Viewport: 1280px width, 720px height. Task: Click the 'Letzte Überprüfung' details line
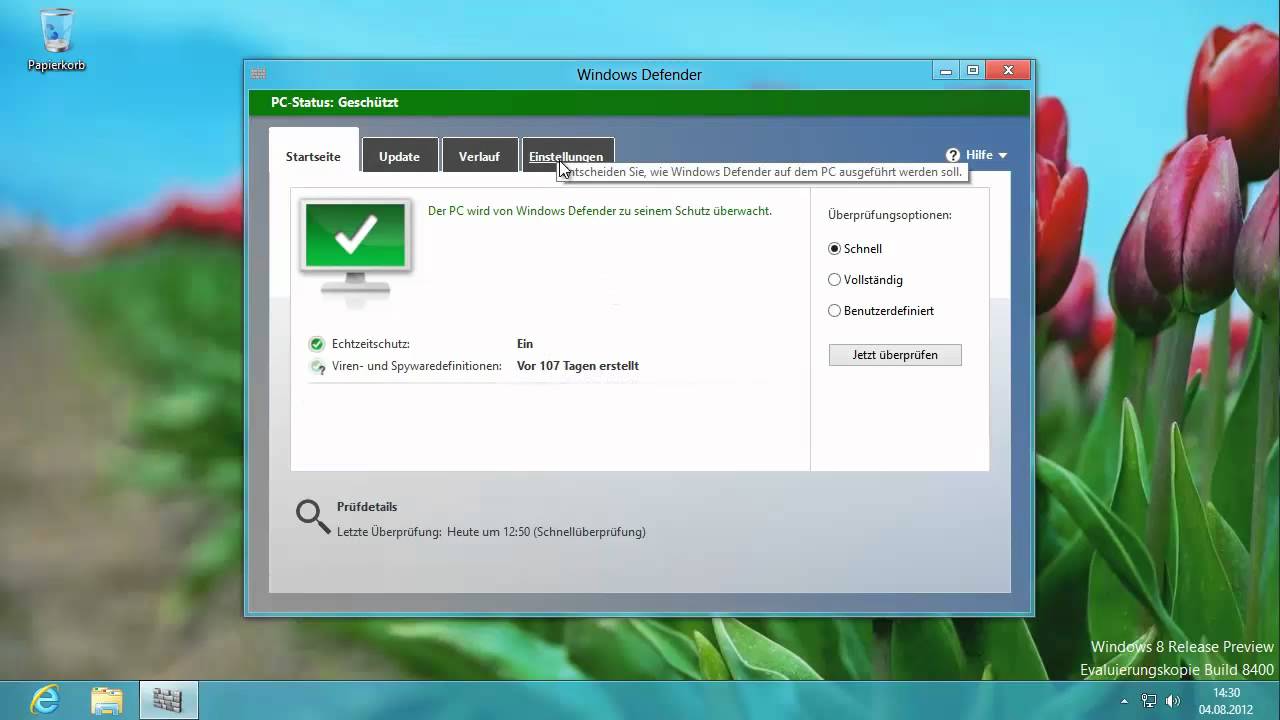click(491, 532)
